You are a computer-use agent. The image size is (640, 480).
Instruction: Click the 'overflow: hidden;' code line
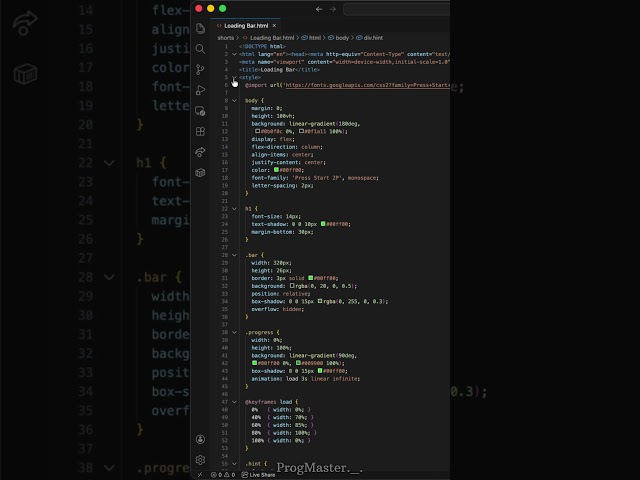pyautogui.click(x=278, y=309)
